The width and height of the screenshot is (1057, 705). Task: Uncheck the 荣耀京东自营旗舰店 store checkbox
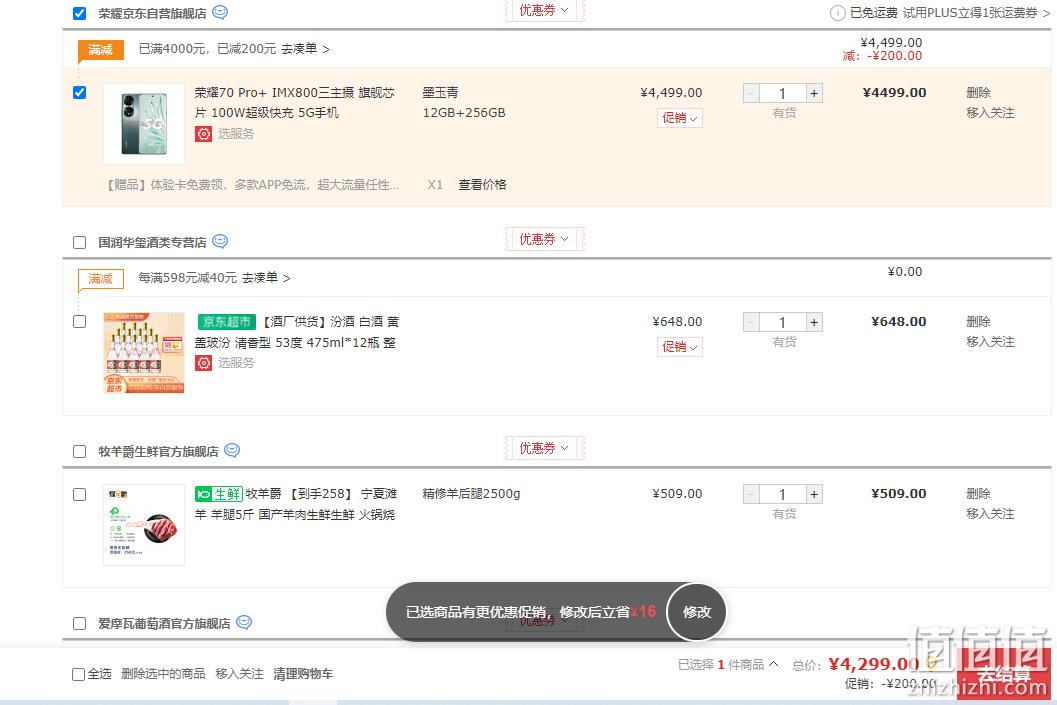[x=80, y=13]
